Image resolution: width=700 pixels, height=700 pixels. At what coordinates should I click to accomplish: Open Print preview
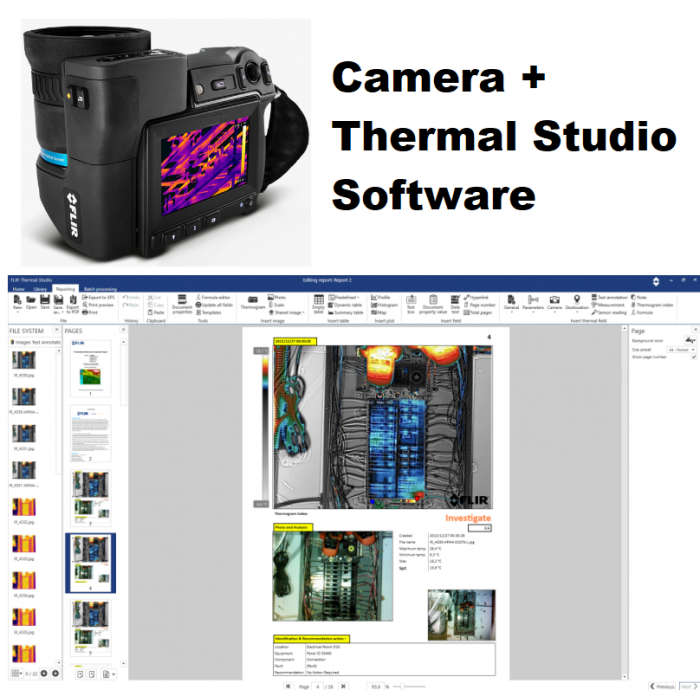98,305
